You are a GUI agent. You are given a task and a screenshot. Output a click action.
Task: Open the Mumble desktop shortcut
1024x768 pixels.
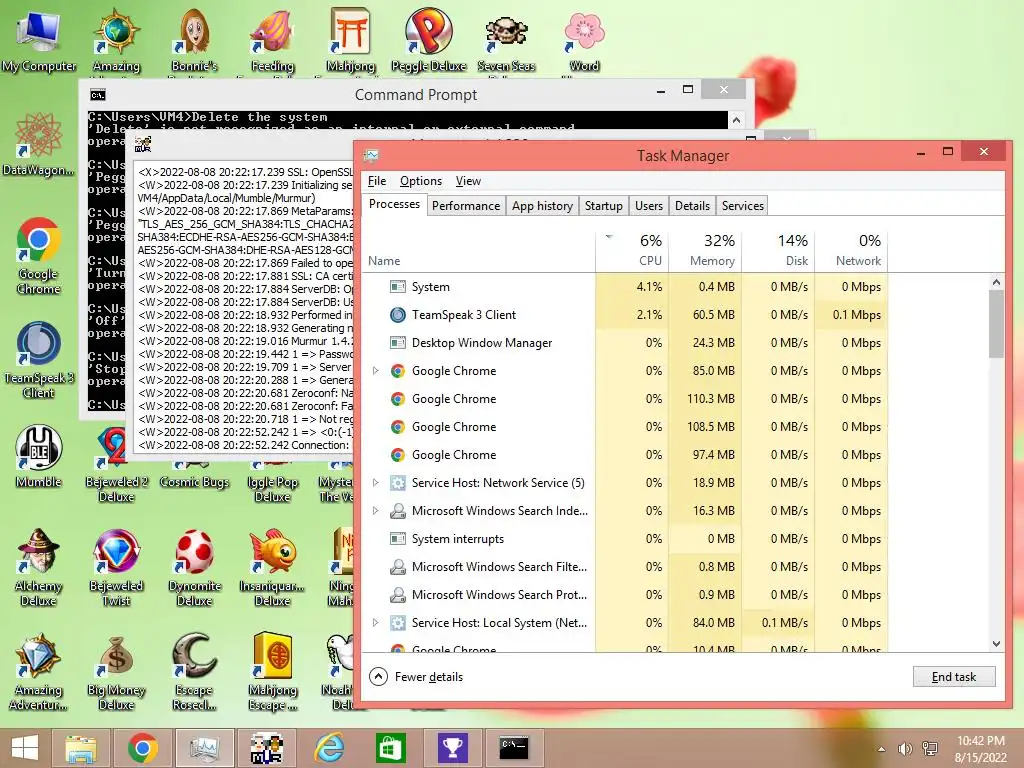pyautogui.click(x=38, y=456)
